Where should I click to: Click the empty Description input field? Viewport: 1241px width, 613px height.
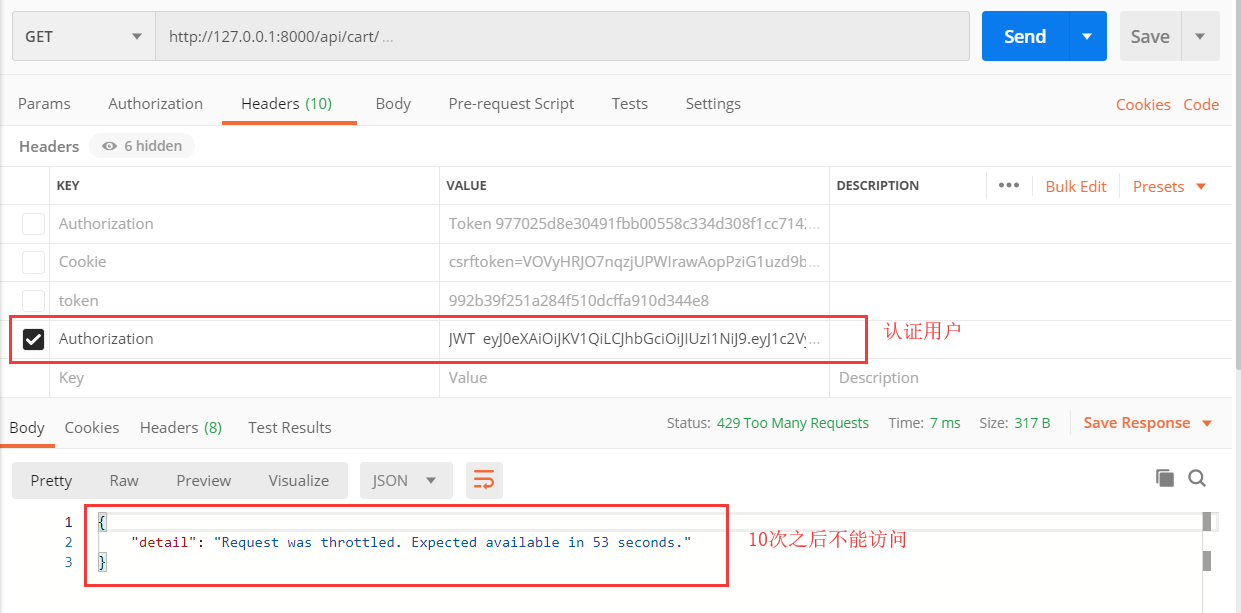click(1030, 378)
